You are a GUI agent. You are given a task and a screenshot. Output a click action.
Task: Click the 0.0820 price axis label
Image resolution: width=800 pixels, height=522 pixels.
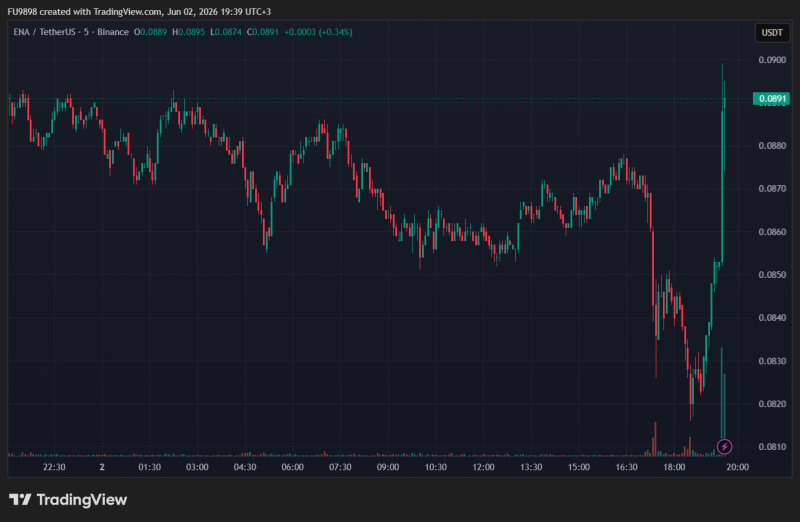(x=772, y=404)
